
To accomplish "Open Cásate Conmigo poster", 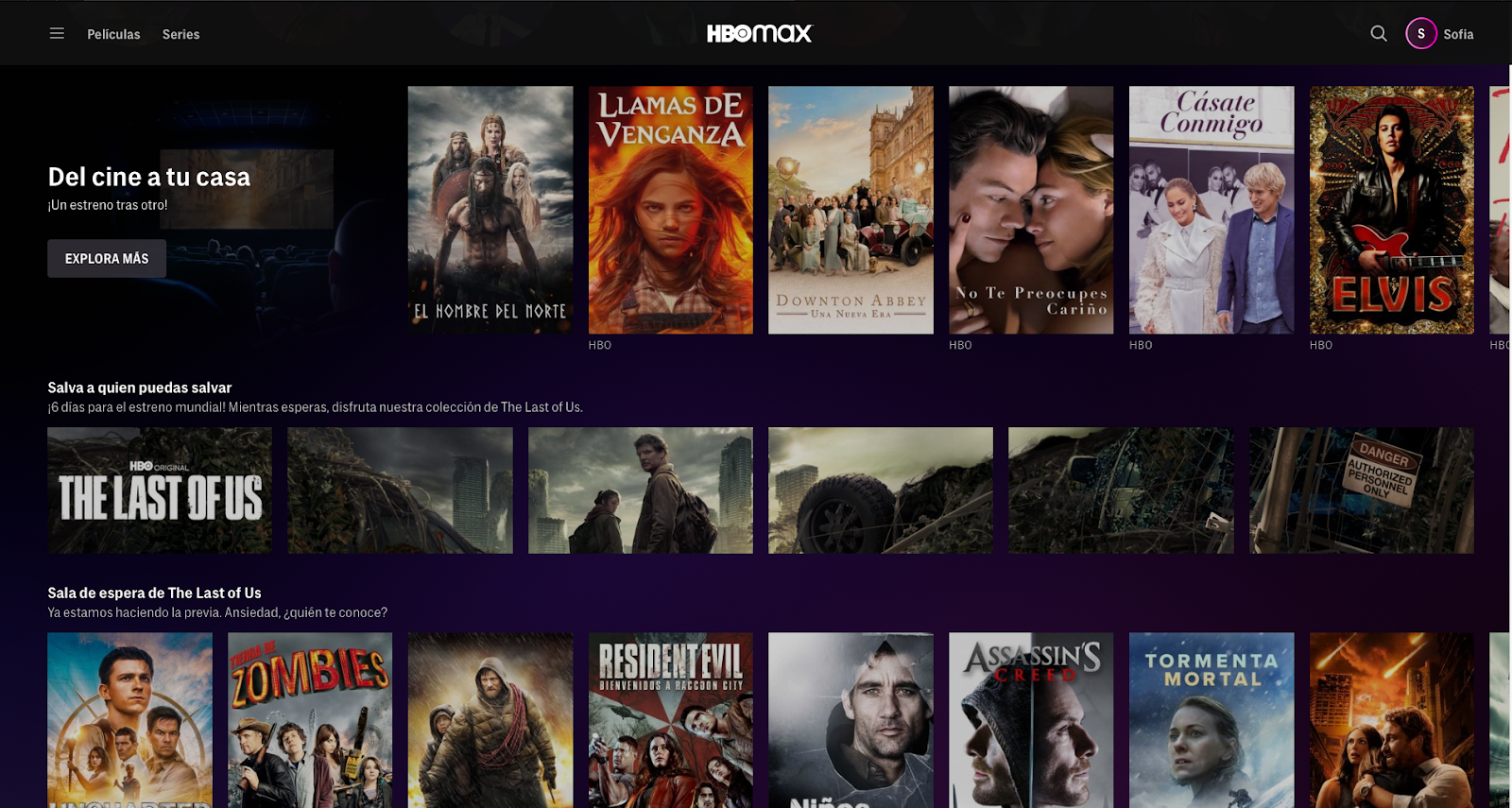I will [1211, 210].
